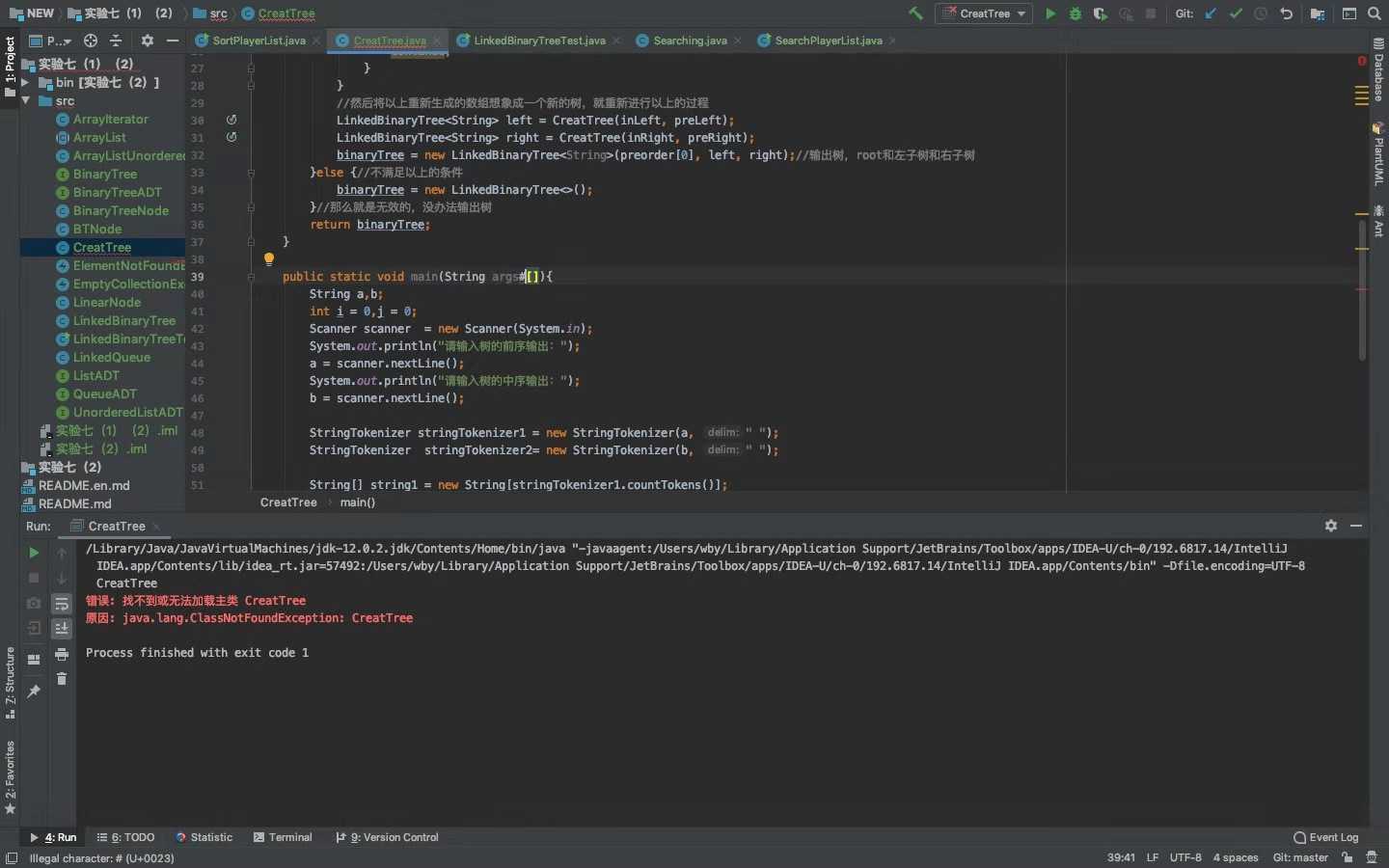The image size is (1389, 868).
Task: Rerun CreatTree in the Run panel
Action: 34,553
